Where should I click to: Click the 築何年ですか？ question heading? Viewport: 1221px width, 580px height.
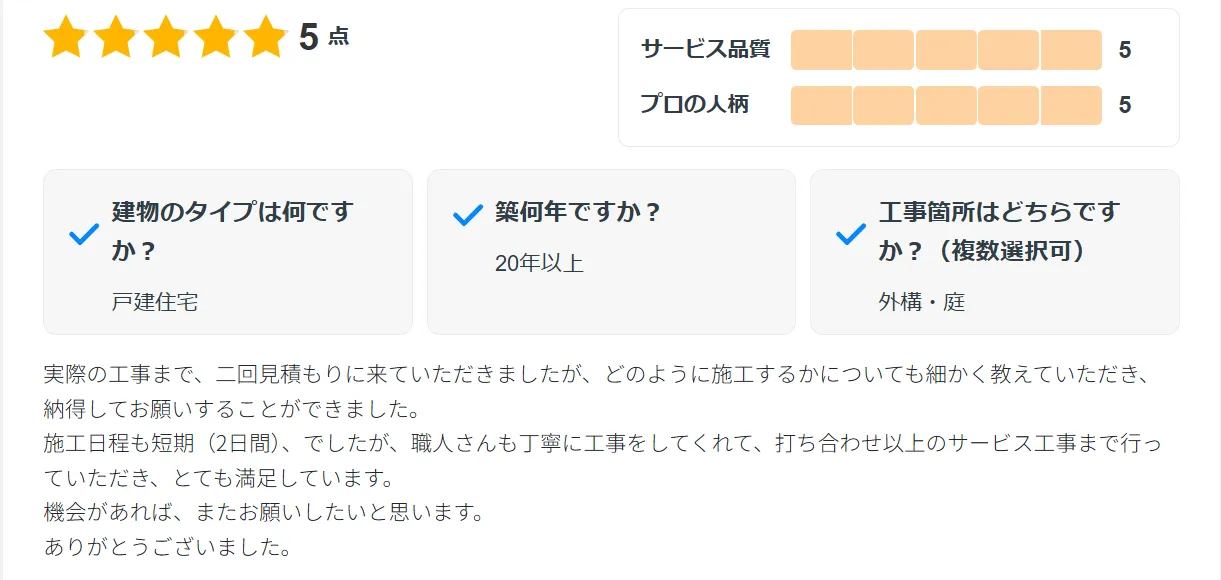point(578,213)
